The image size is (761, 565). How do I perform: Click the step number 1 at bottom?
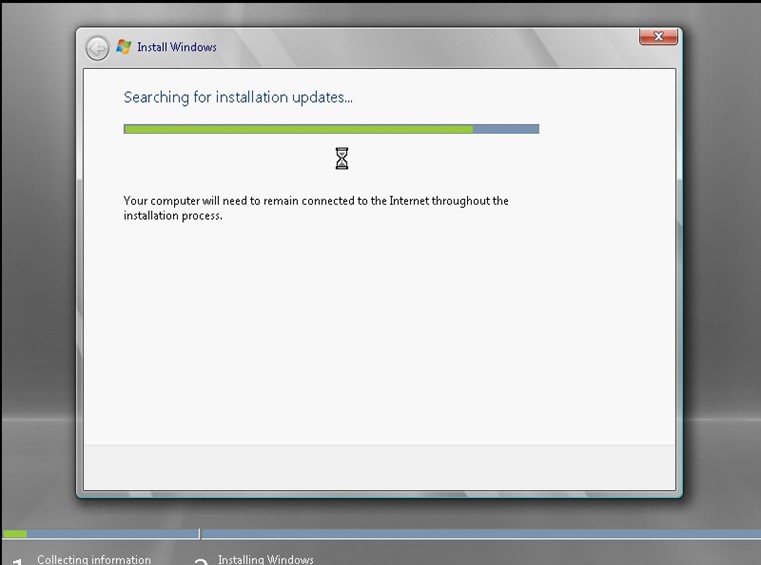point(17,561)
